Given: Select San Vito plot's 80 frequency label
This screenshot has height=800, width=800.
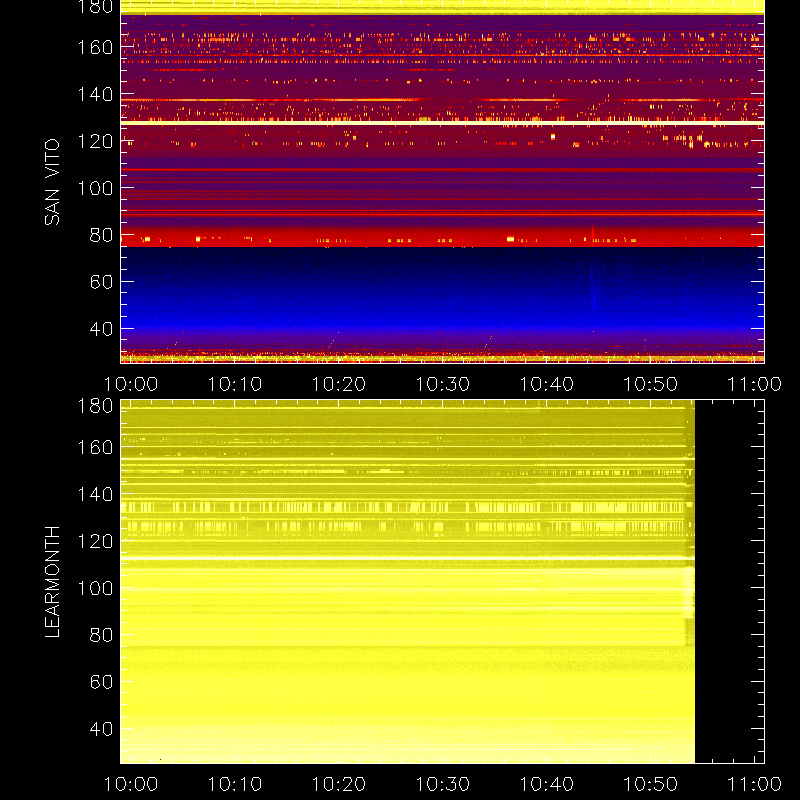Looking at the screenshot, I should 101,235.
